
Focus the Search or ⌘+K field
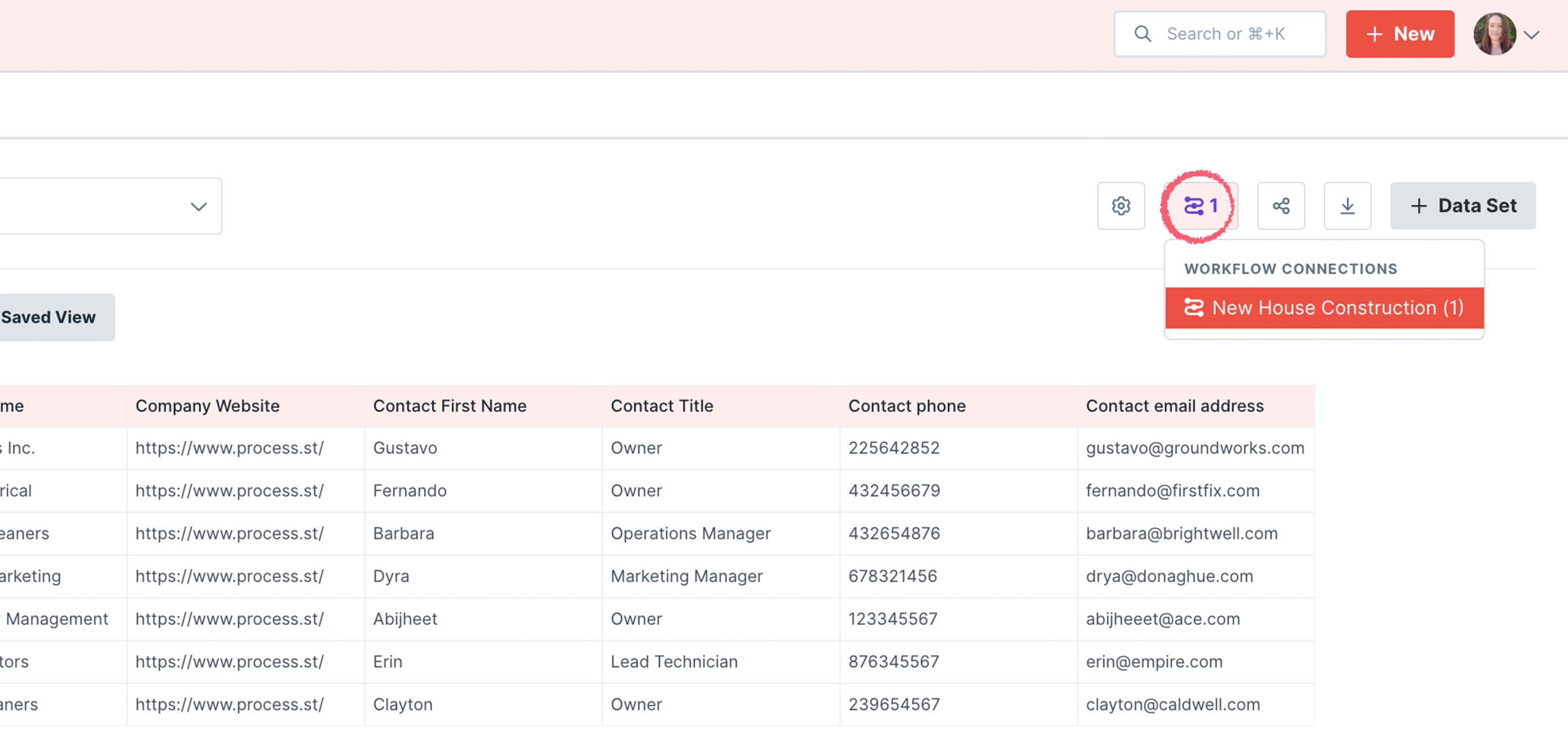pos(1219,34)
